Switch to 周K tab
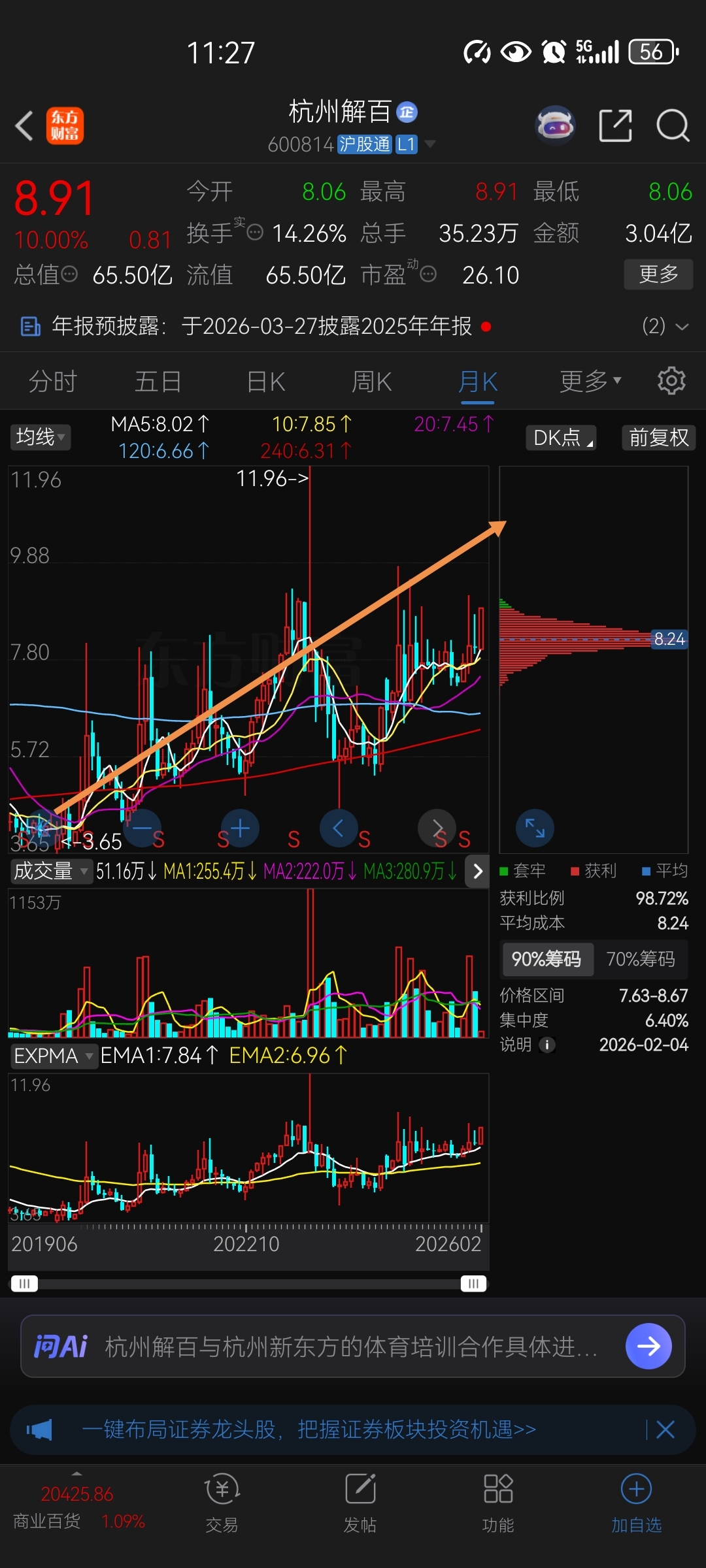 371,381
